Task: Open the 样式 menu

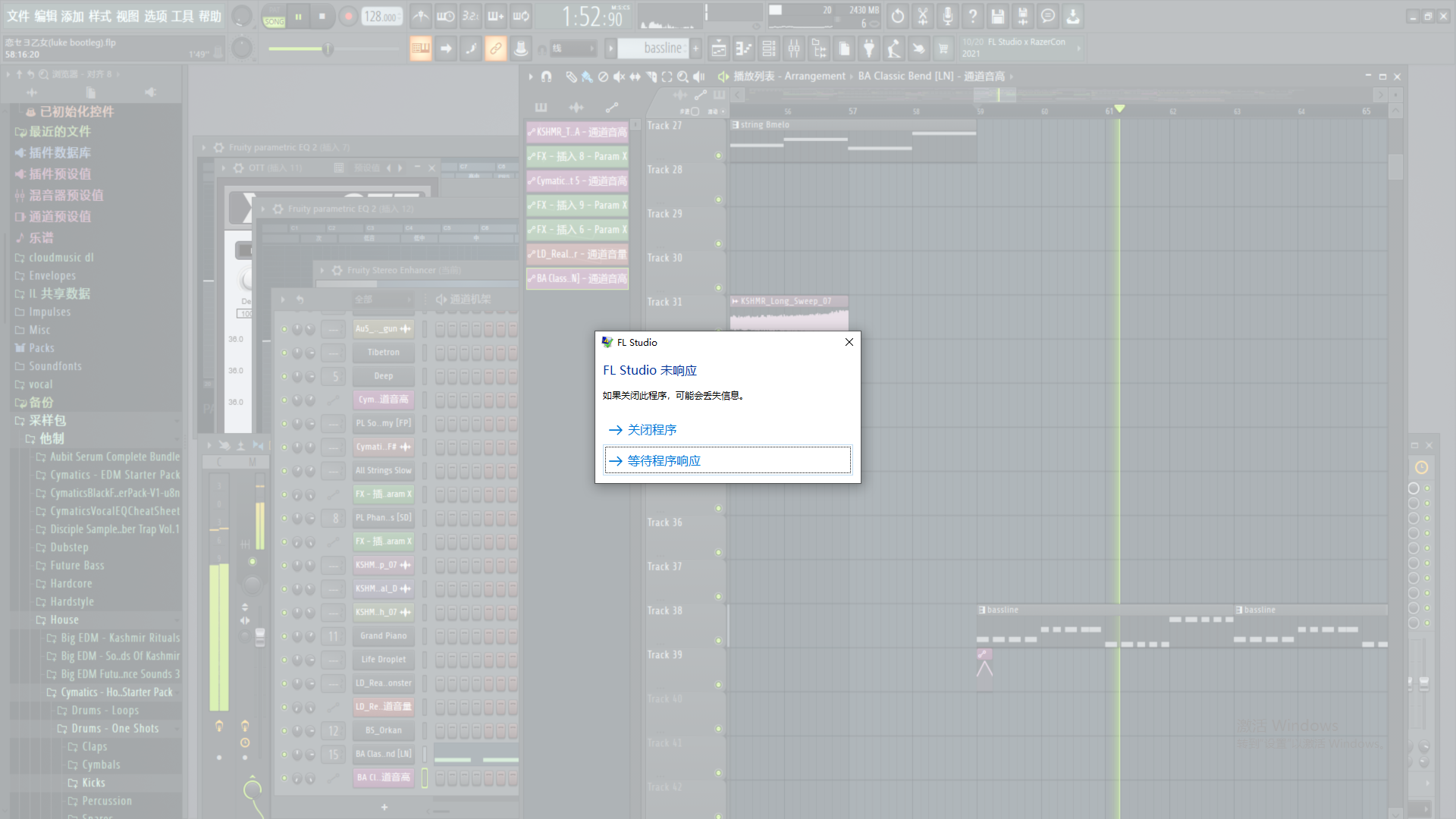Action: click(100, 16)
